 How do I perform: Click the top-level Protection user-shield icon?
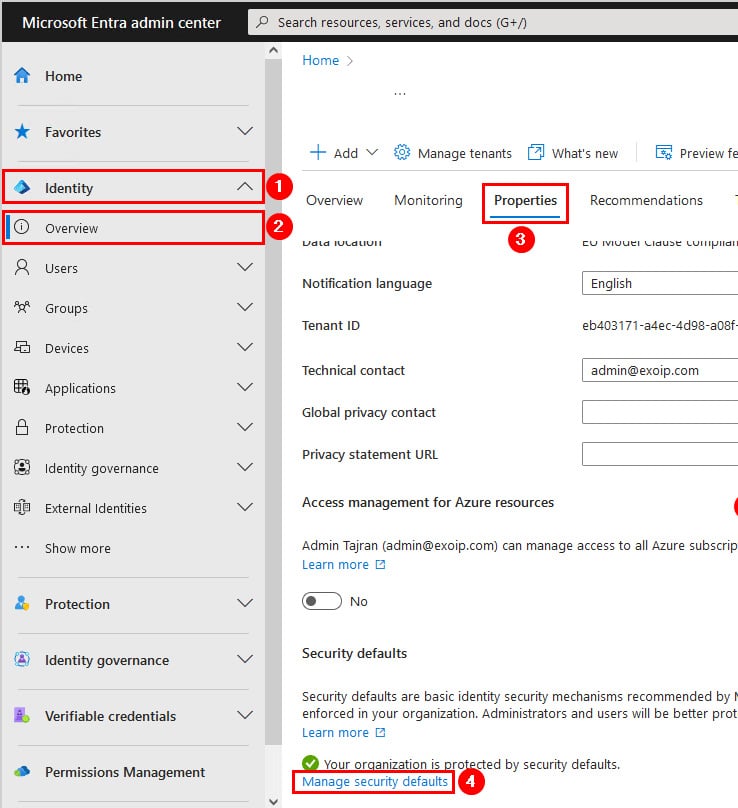tap(22, 603)
